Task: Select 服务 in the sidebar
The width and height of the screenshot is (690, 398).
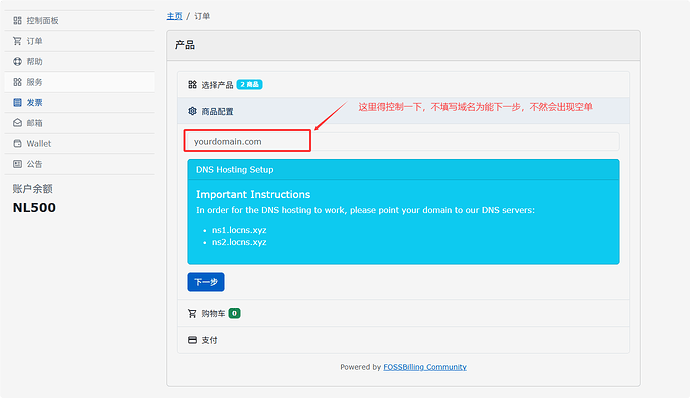Action: pyautogui.click(x=80, y=82)
